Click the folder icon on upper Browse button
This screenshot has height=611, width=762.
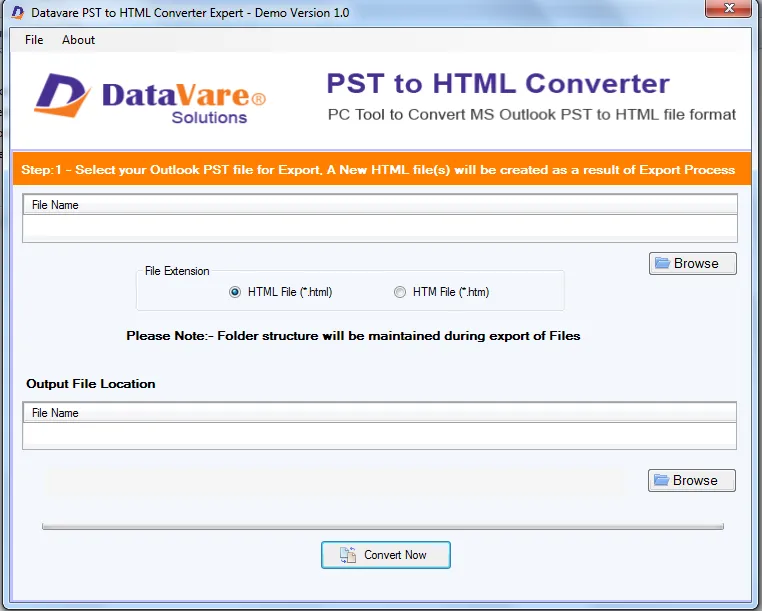(x=662, y=263)
